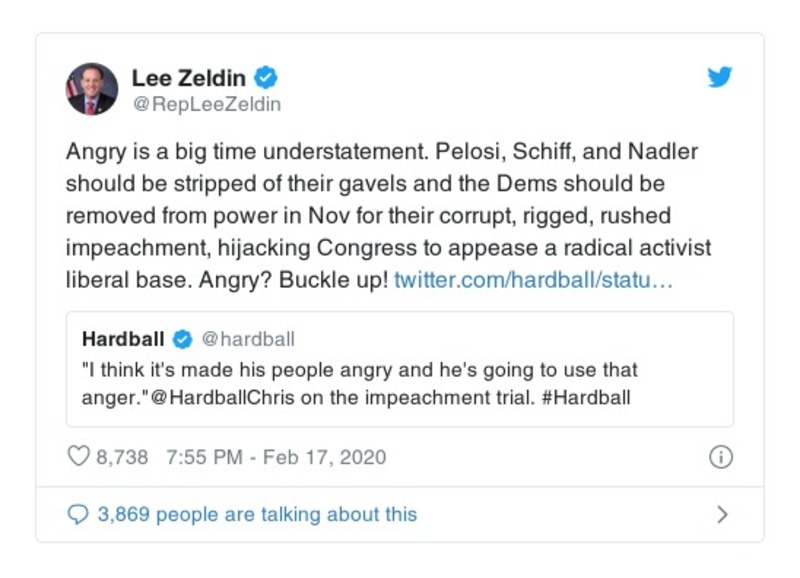Open the @hardball handle in quote
The image size is (800, 578).
[x=250, y=339]
